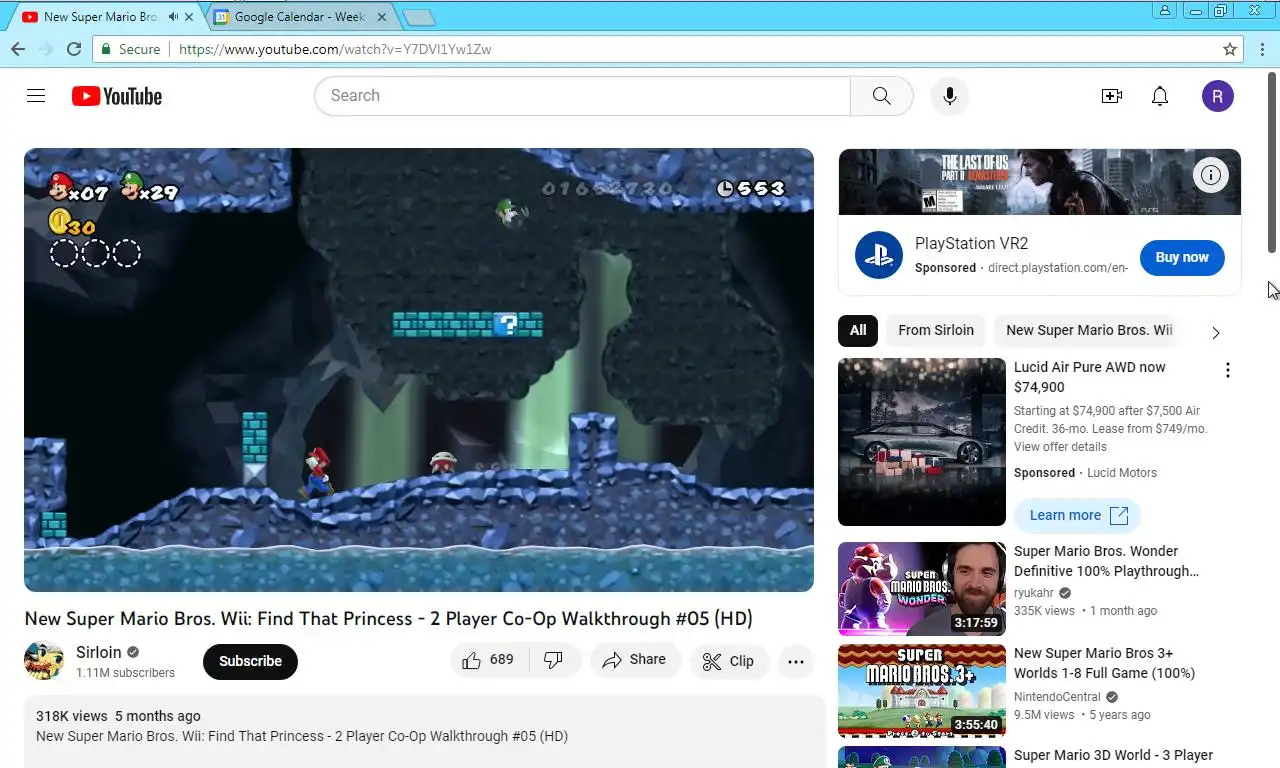Image resolution: width=1280 pixels, height=768 pixels.
Task: Select the New Super Mario Bros browser tab
Action: click(100, 17)
